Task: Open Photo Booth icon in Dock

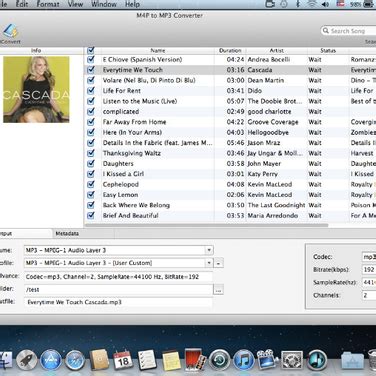Action: [x=195, y=360]
